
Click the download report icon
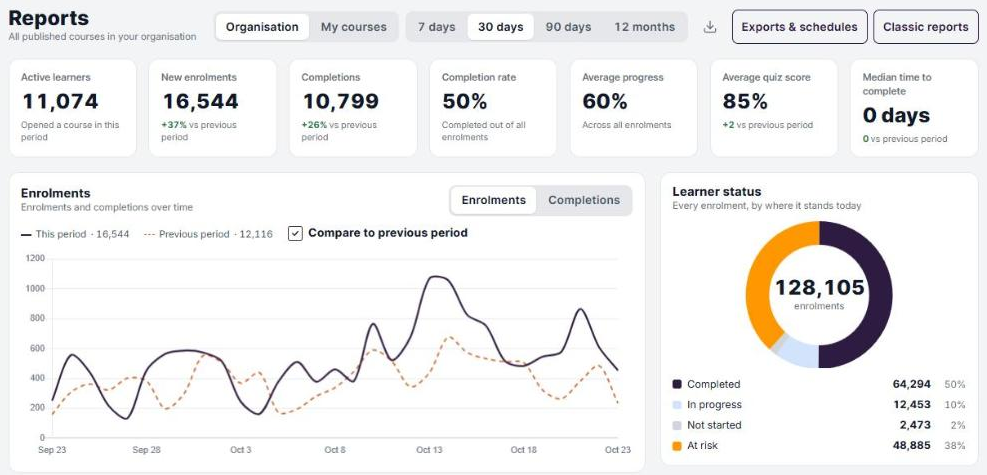click(710, 27)
